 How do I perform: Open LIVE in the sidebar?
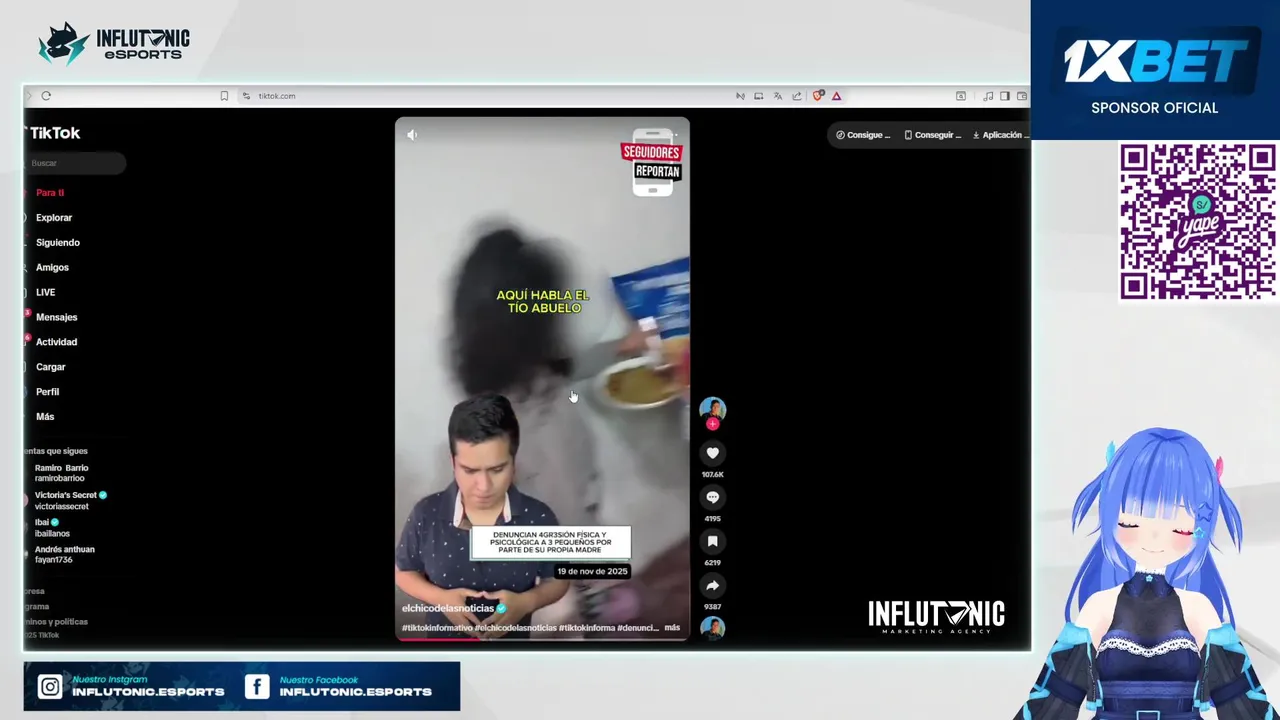(x=45, y=293)
